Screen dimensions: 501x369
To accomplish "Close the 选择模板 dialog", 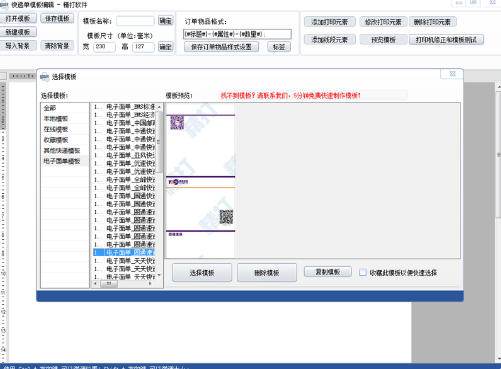I will coord(452,74).
